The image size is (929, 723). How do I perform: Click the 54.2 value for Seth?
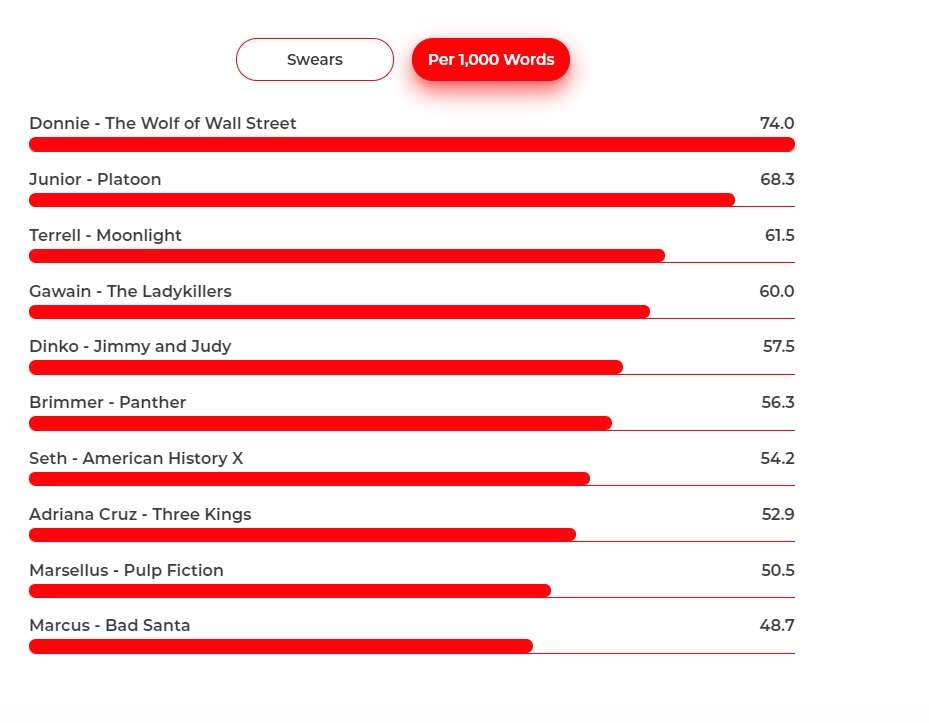coord(777,459)
